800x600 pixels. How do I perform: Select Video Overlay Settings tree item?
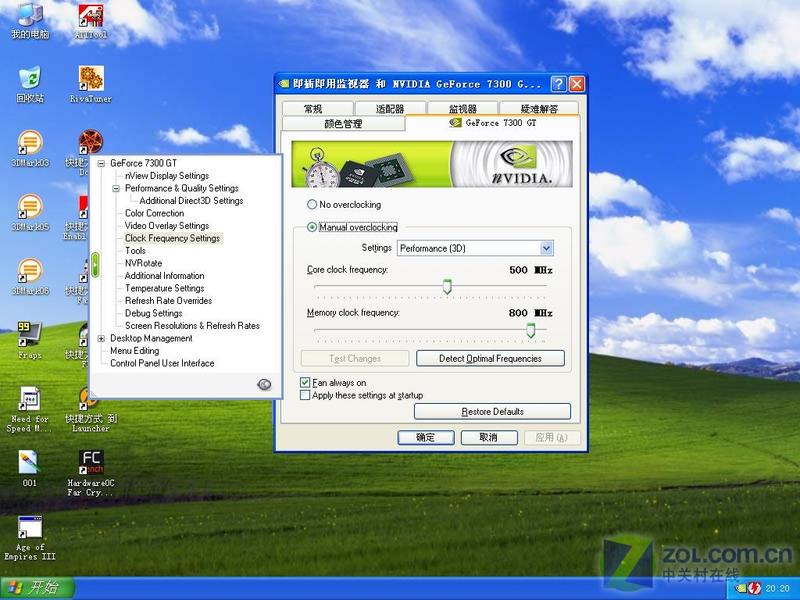(167, 226)
